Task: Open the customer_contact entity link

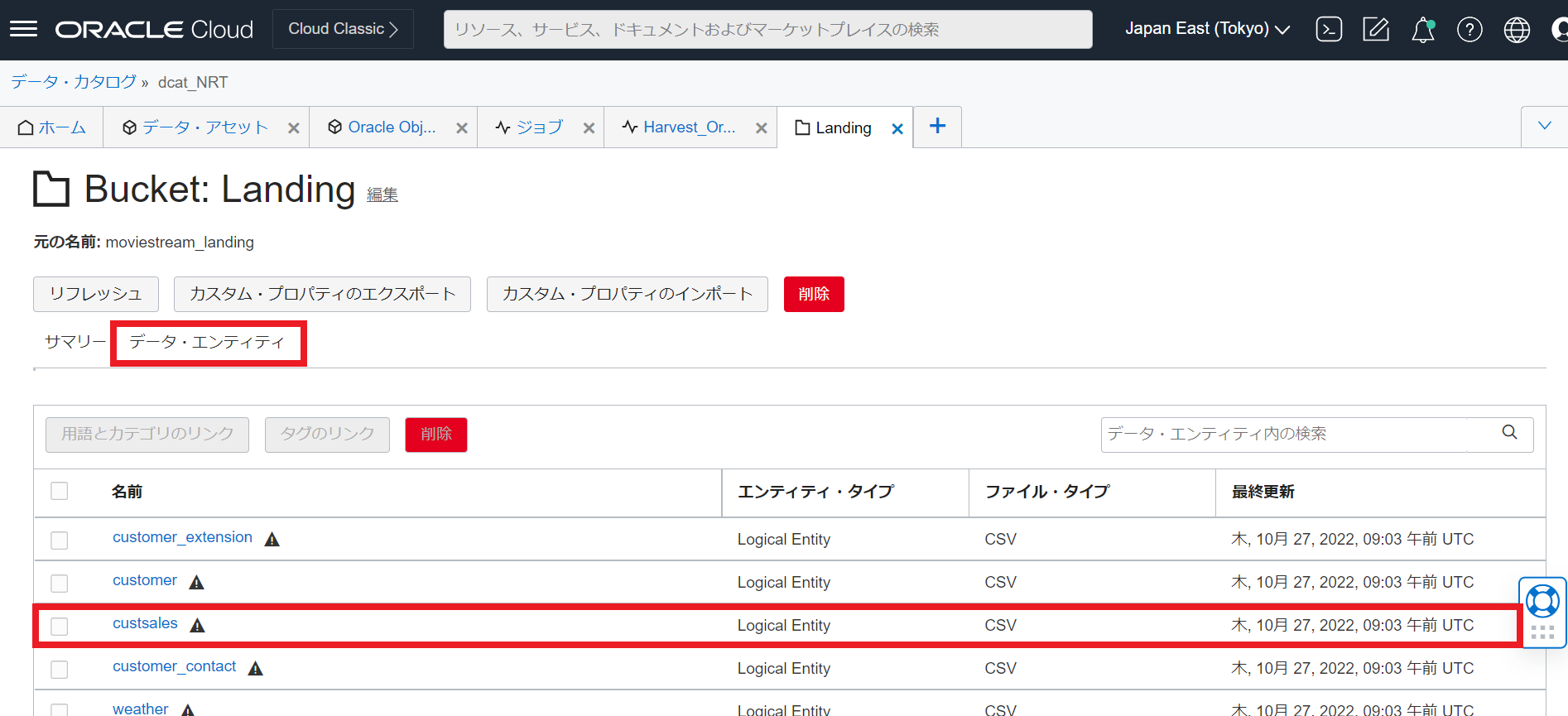Action: click(x=174, y=666)
